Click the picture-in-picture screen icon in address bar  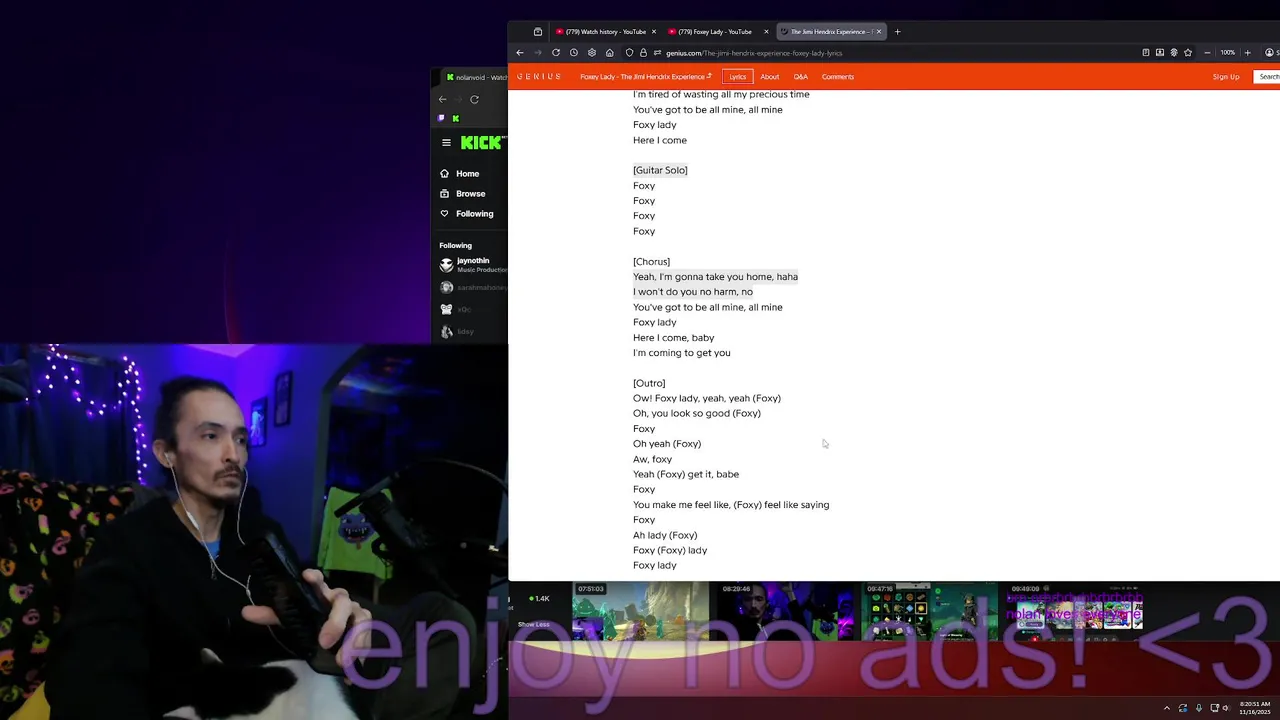[1160, 53]
